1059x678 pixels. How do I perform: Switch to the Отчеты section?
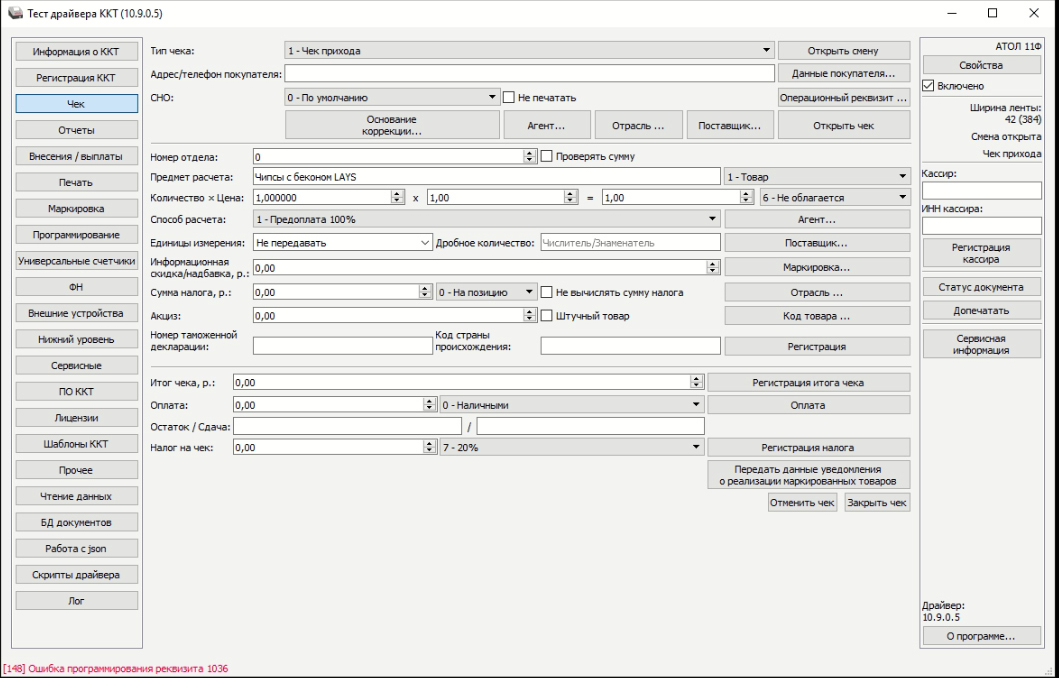pyautogui.click(x=76, y=129)
